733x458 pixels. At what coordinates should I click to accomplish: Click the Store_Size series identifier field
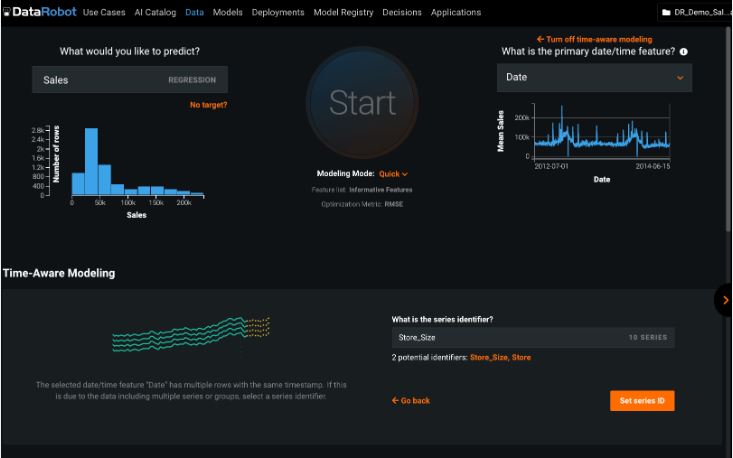point(533,337)
